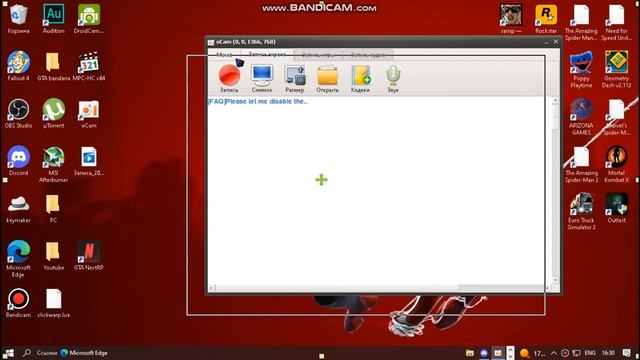Viewport: 640px width, 360px height.
Task: Select the MSI Afterburner desktop icon
Action: click(x=53, y=164)
